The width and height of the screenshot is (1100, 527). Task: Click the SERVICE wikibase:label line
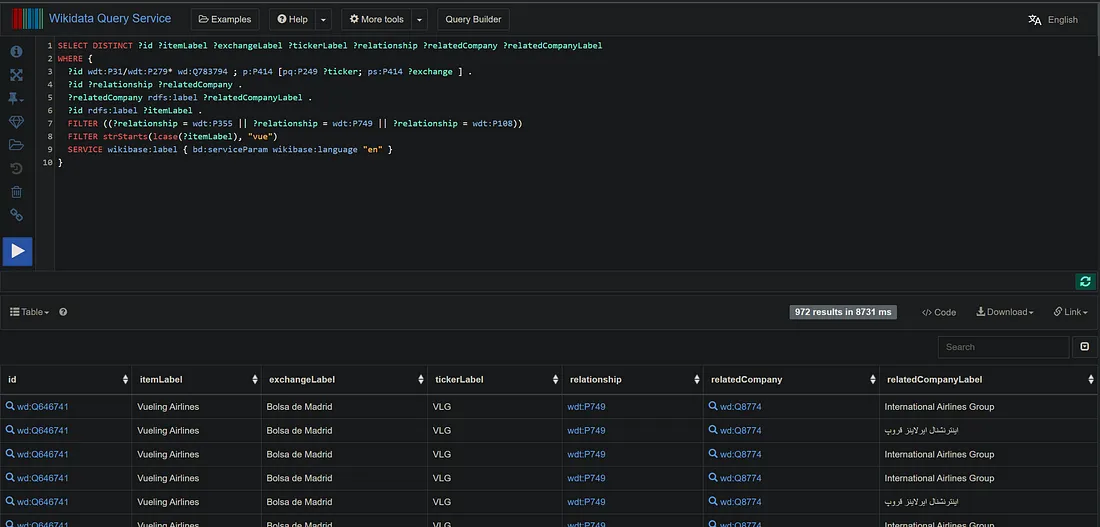coord(229,149)
